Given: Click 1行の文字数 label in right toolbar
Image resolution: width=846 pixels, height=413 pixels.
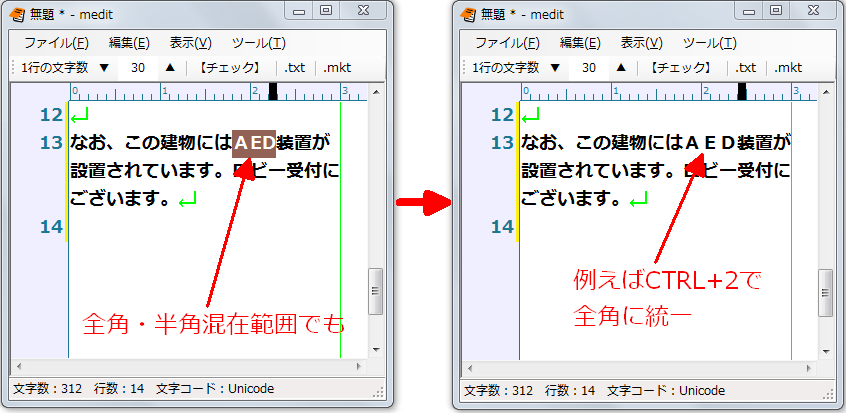Looking at the screenshot, I should (506, 68).
